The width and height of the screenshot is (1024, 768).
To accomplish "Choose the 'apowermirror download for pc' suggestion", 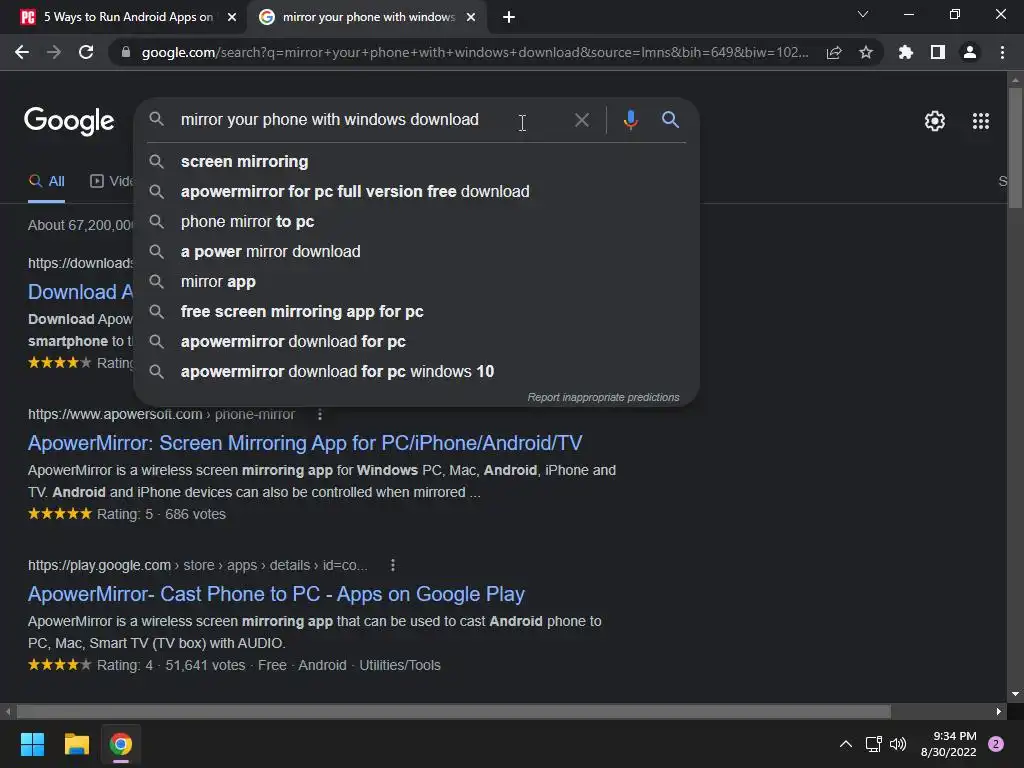I will tap(417, 342).
